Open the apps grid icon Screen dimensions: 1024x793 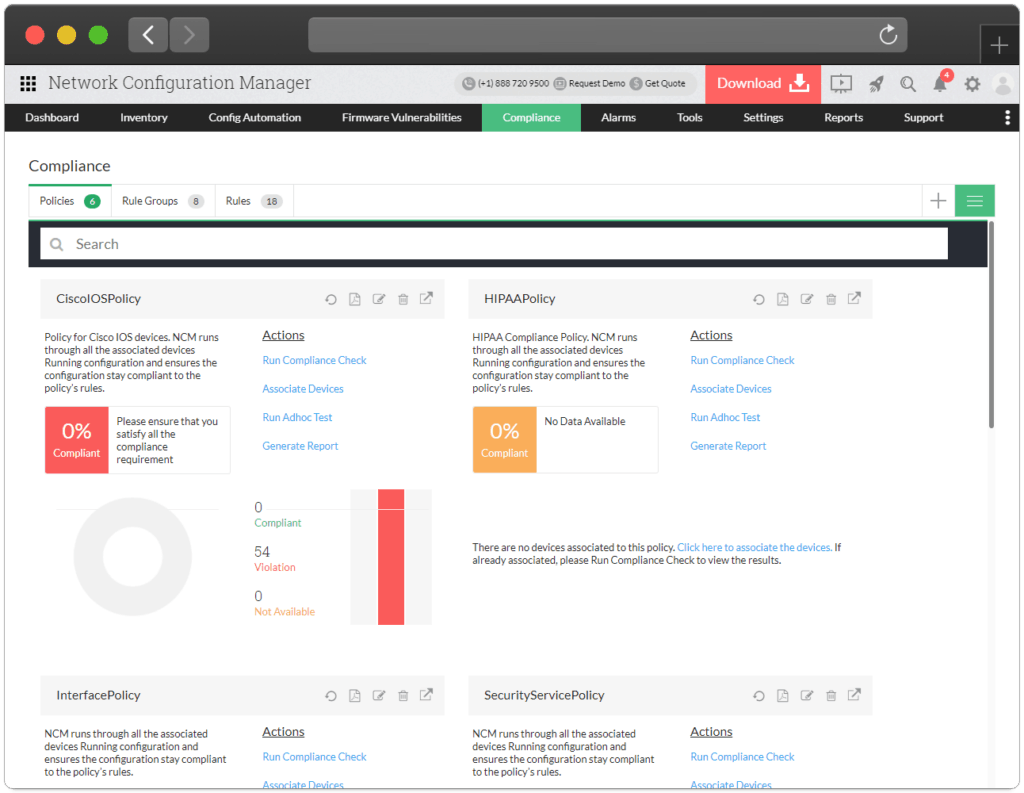tap(28, 84)
